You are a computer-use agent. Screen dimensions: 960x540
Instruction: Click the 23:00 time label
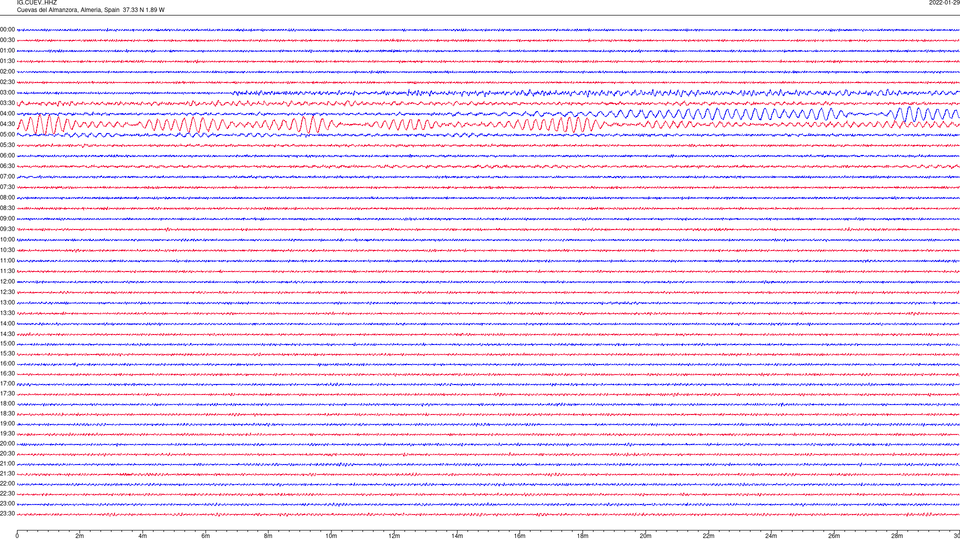(x=7, y=504)
